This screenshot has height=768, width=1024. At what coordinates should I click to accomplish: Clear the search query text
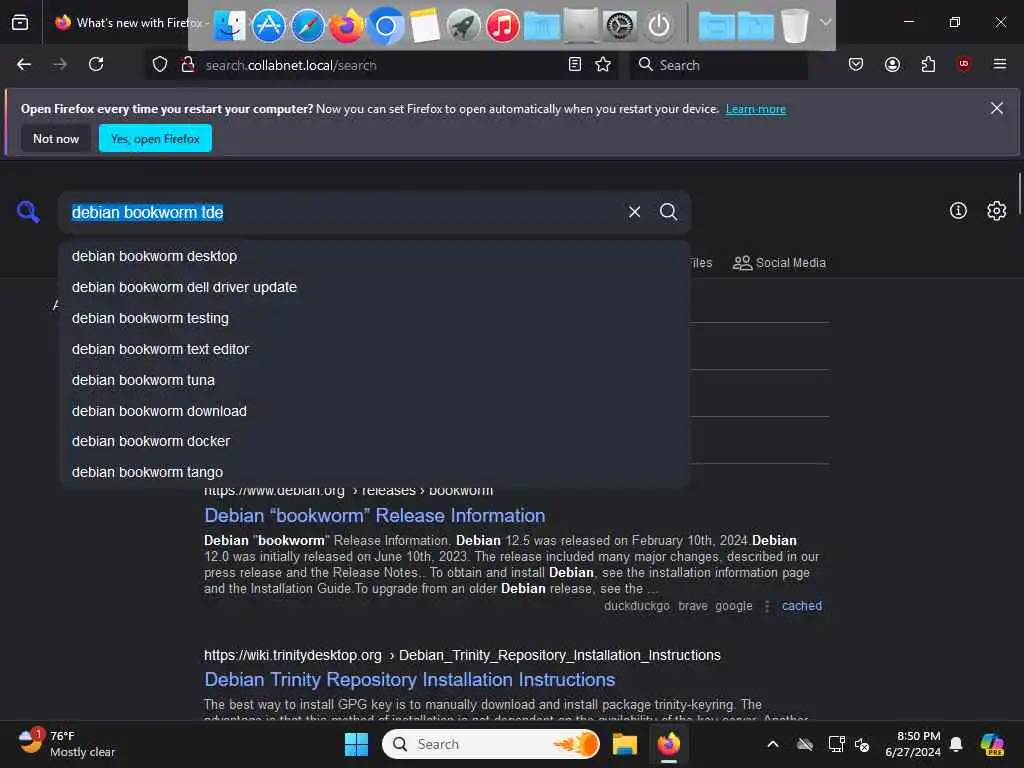[634, 212]
